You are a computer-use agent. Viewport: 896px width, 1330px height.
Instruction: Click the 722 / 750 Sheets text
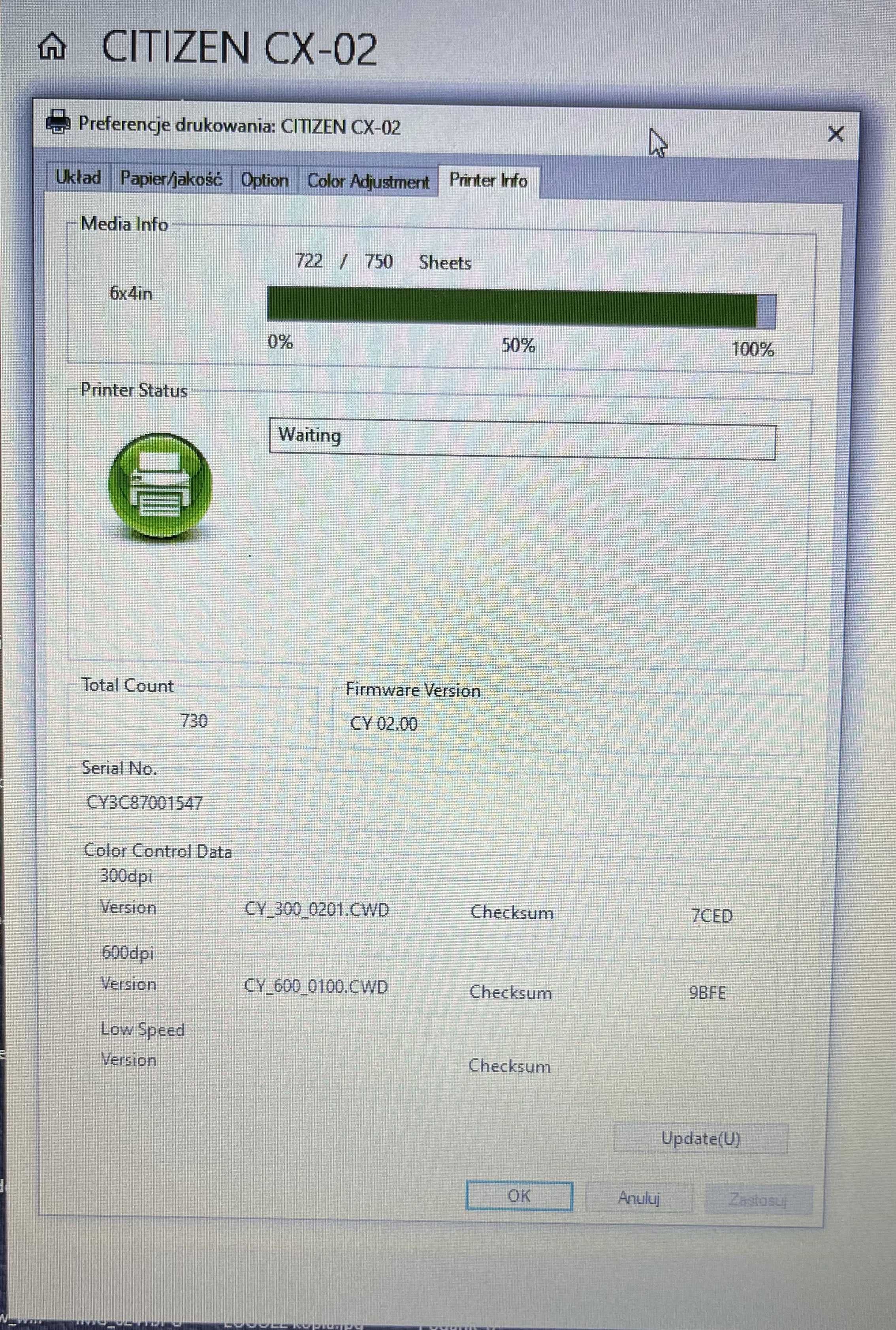pyautogui.click(x=384, y=262)
